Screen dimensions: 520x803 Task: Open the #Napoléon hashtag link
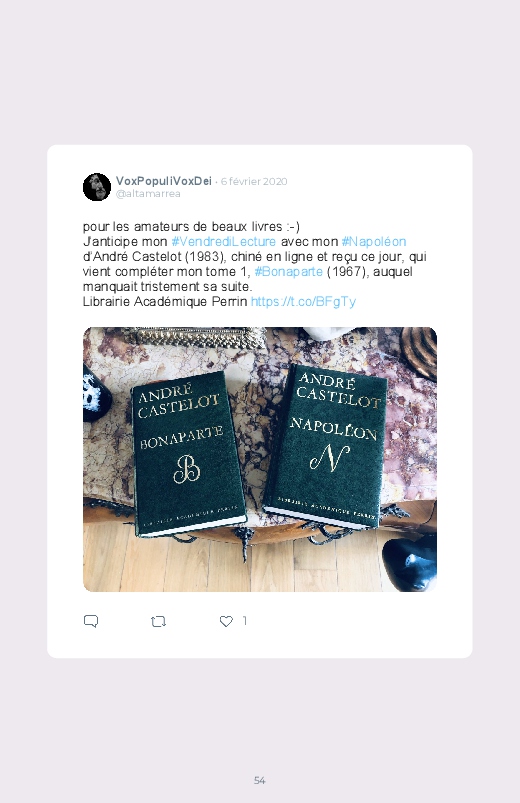(374, 241)
